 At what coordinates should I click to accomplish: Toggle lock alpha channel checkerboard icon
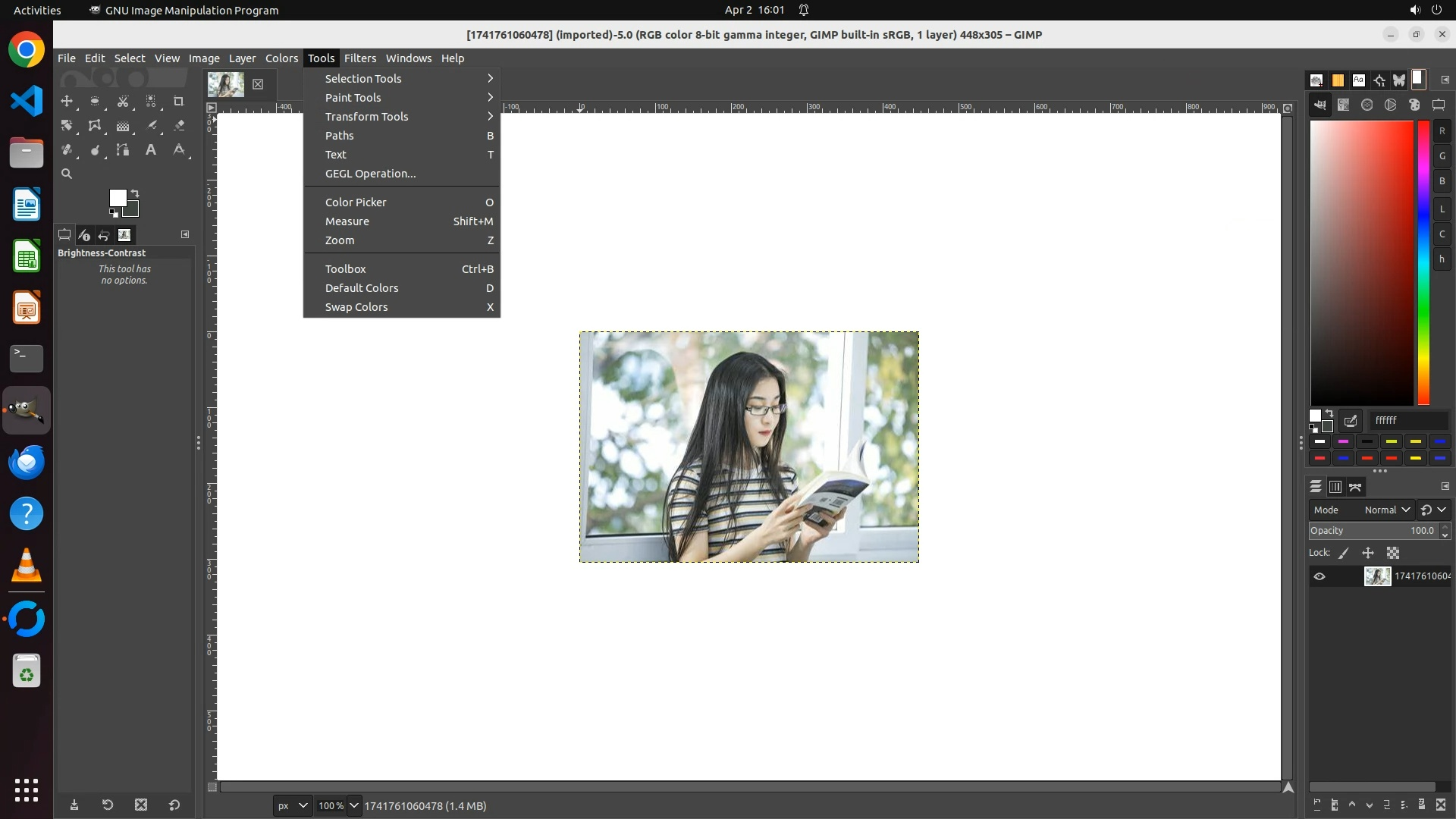(x=1393, y=553)
